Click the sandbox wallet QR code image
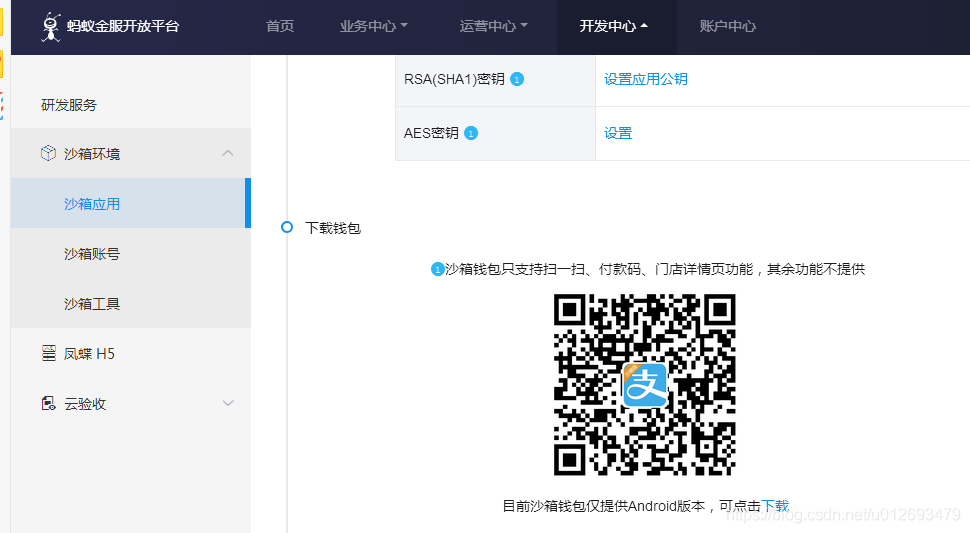 point(645,385)
